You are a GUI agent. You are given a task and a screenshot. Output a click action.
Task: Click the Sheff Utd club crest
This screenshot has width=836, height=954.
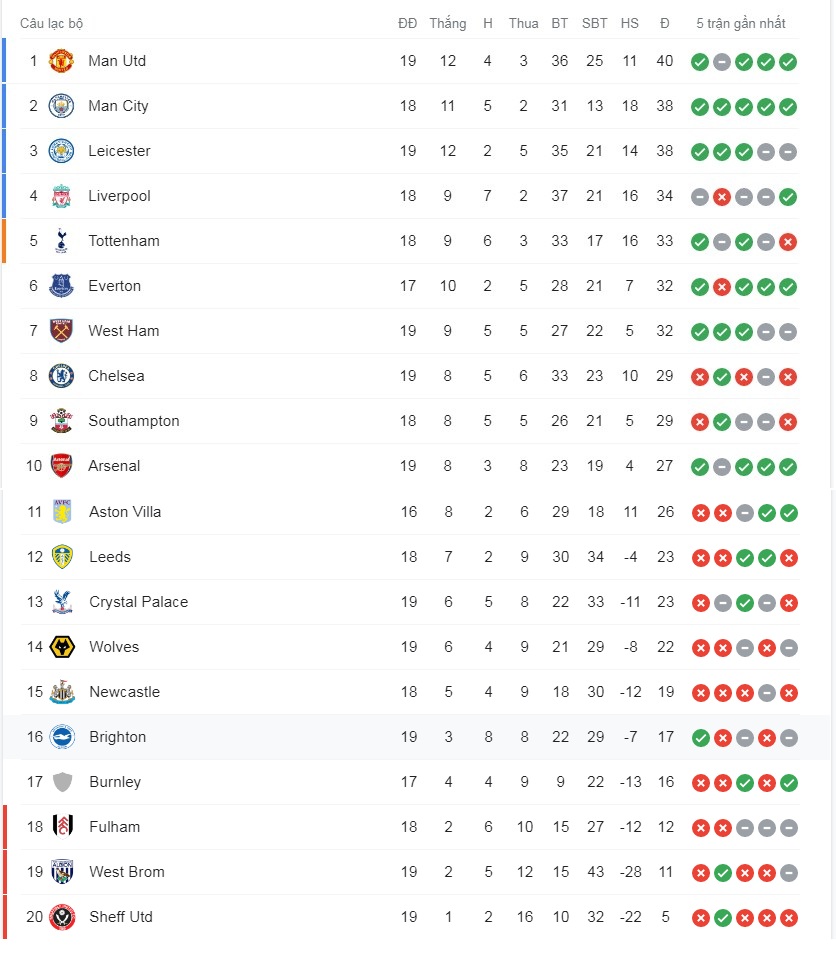[x=62, y=917]
